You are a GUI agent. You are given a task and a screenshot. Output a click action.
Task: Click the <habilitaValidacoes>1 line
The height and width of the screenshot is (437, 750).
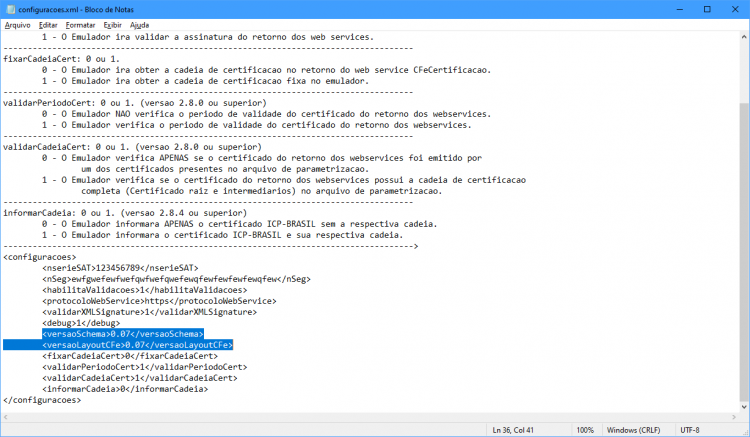click(144, 290)
